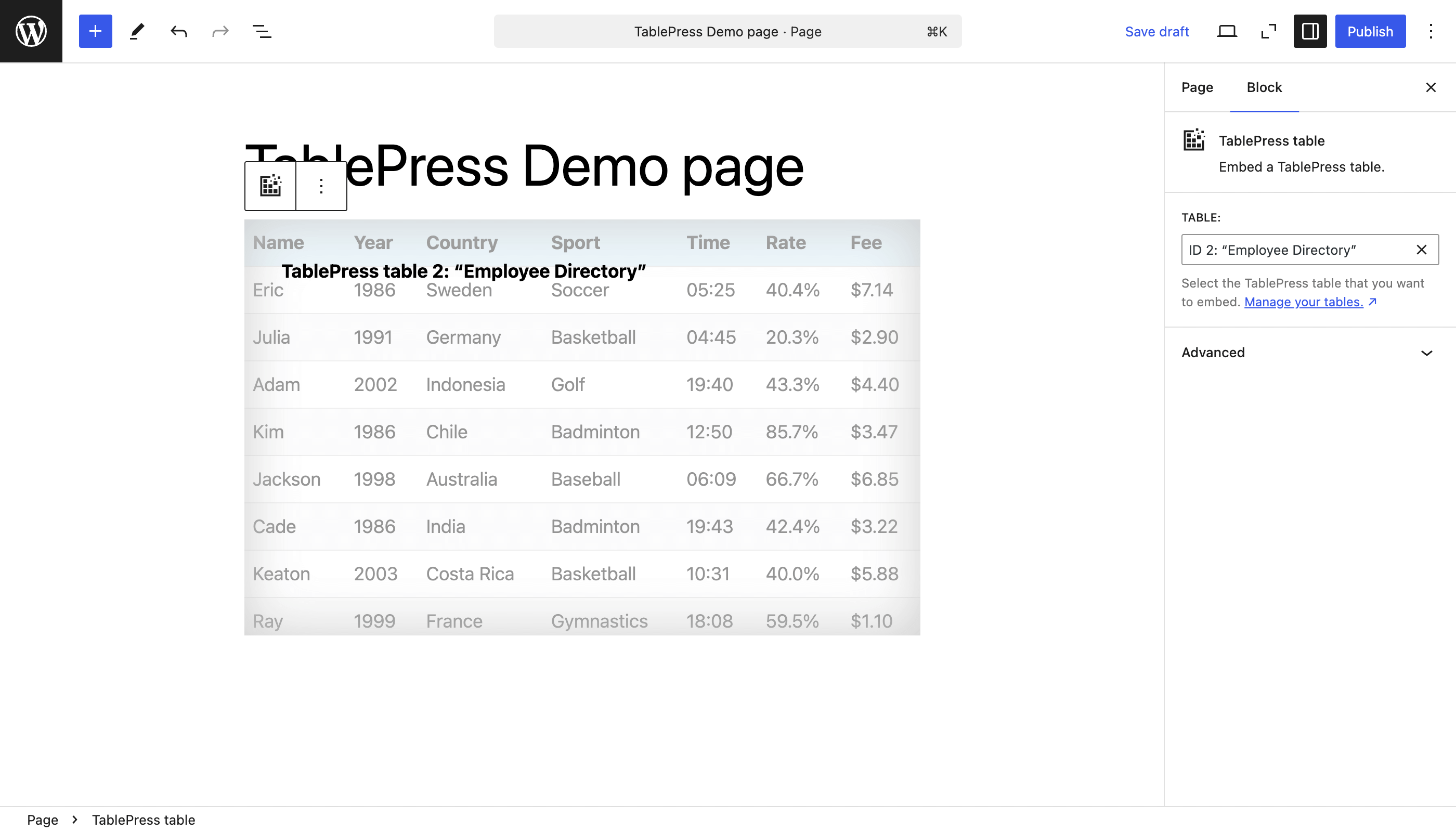Clear the selected Employee Directory table
The image size is (1456, 832).
[1421, 250]
